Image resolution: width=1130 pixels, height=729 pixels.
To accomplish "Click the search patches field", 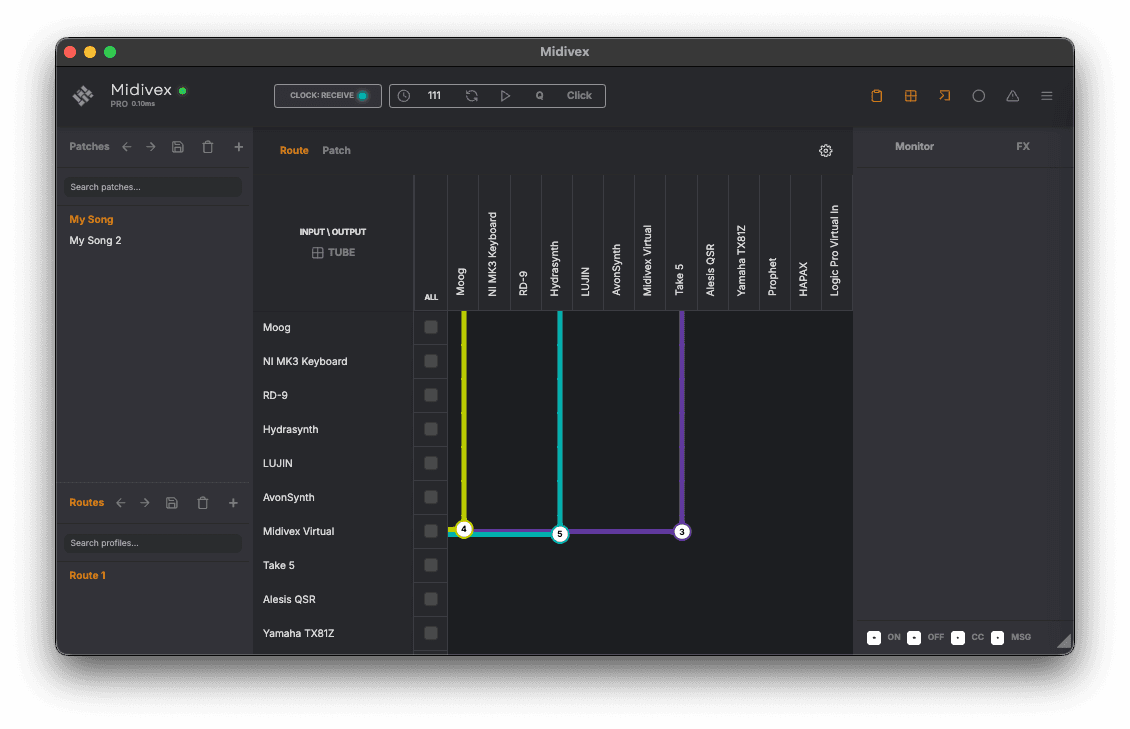I will [x=152, y=187].
